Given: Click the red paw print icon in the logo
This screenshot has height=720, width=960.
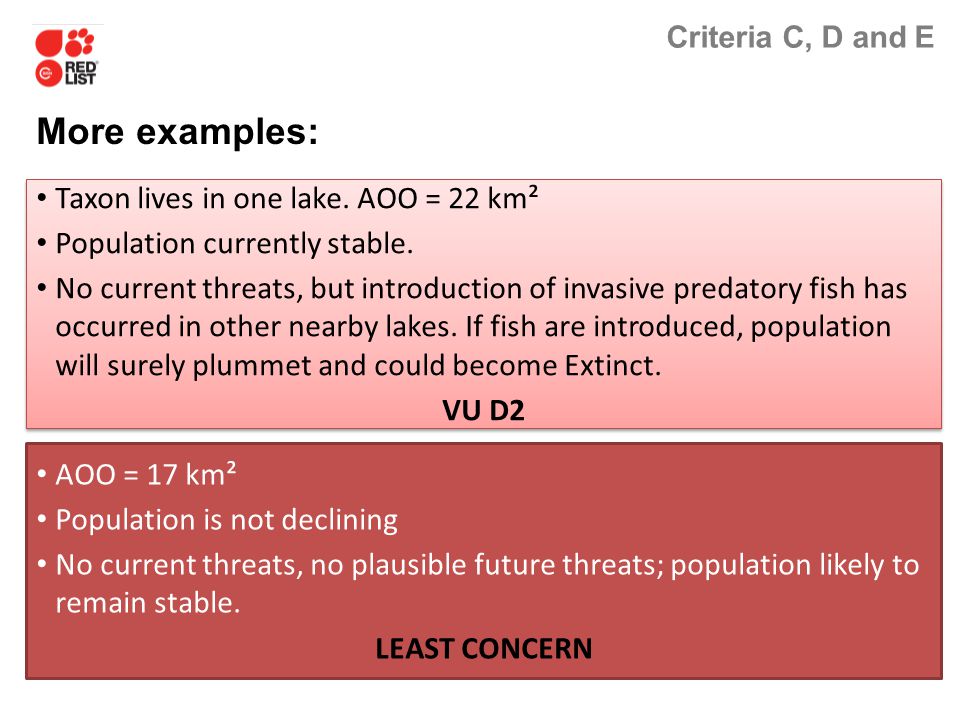Looking at the screenshot, I should (80, 42).
